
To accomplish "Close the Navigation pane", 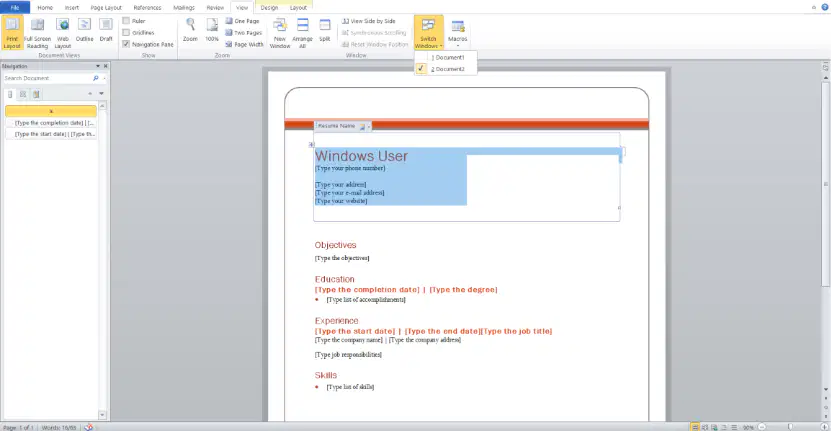I will [105, 66].
